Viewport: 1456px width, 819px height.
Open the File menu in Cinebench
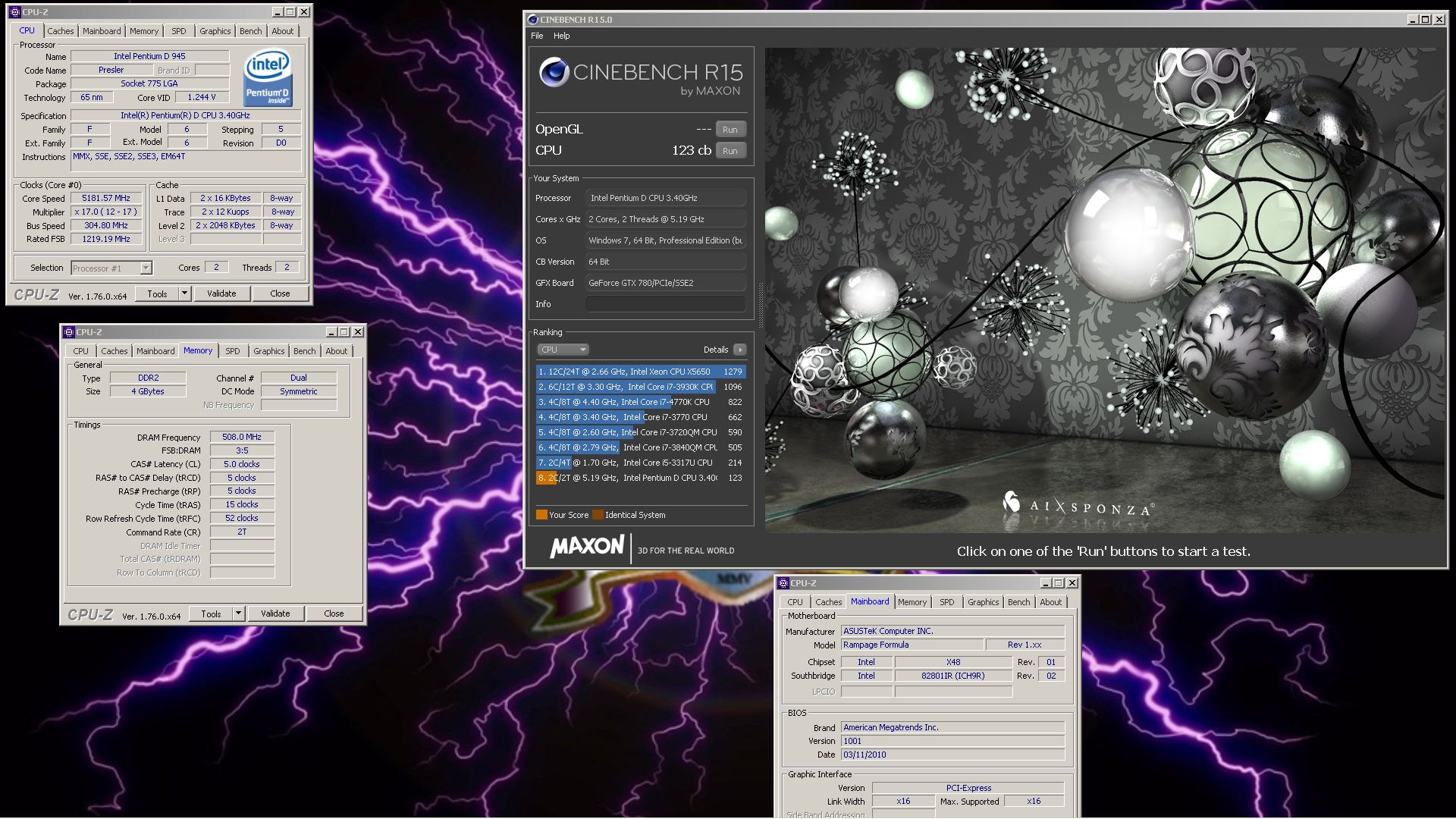tap(537, 36)
